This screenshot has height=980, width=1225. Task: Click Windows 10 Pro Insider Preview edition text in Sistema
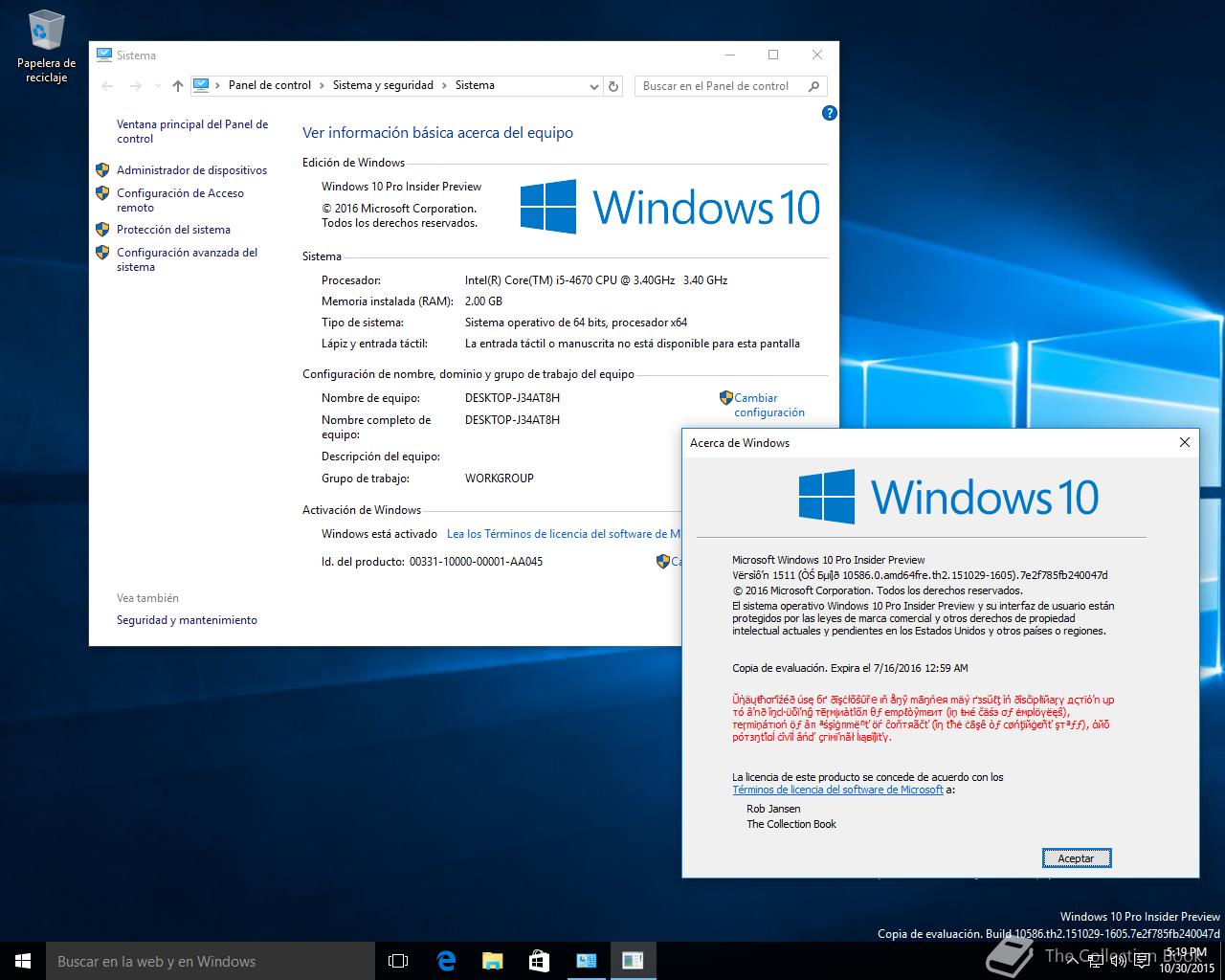(401, 187)
